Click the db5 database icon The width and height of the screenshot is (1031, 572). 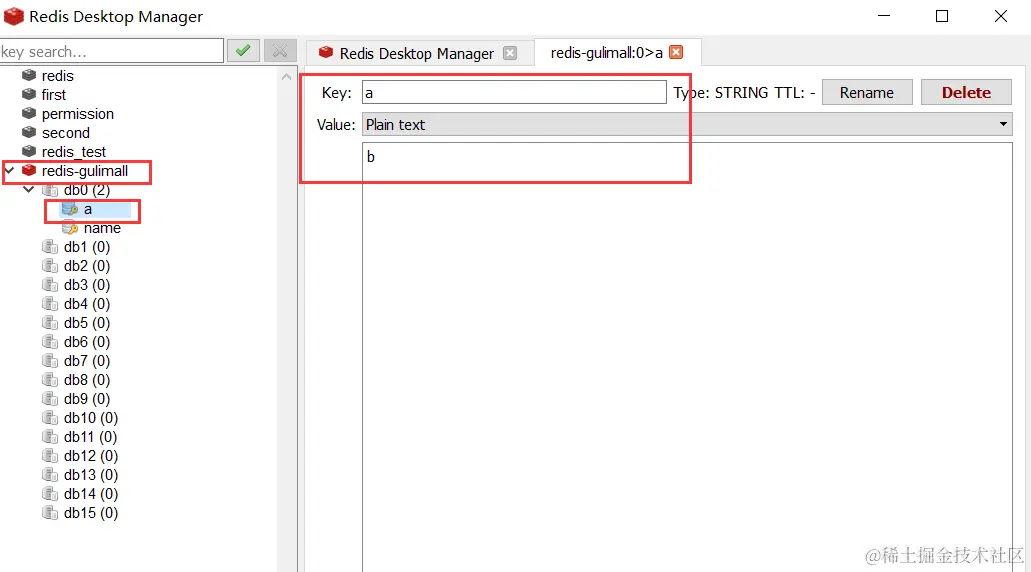coord(50,323)
